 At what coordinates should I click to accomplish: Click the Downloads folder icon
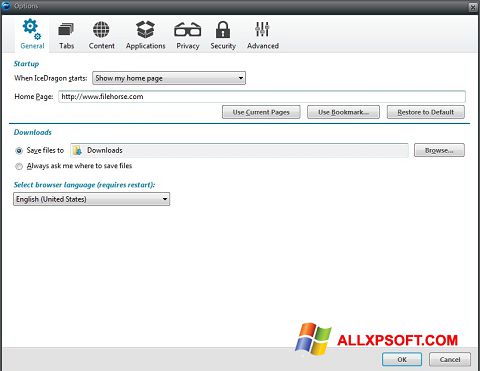77,150
